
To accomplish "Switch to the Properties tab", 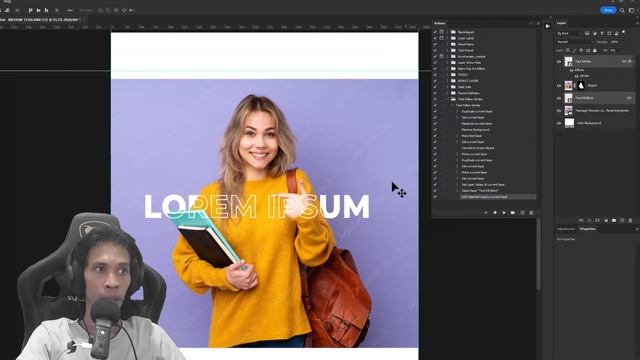I will (x=588, y=229).
